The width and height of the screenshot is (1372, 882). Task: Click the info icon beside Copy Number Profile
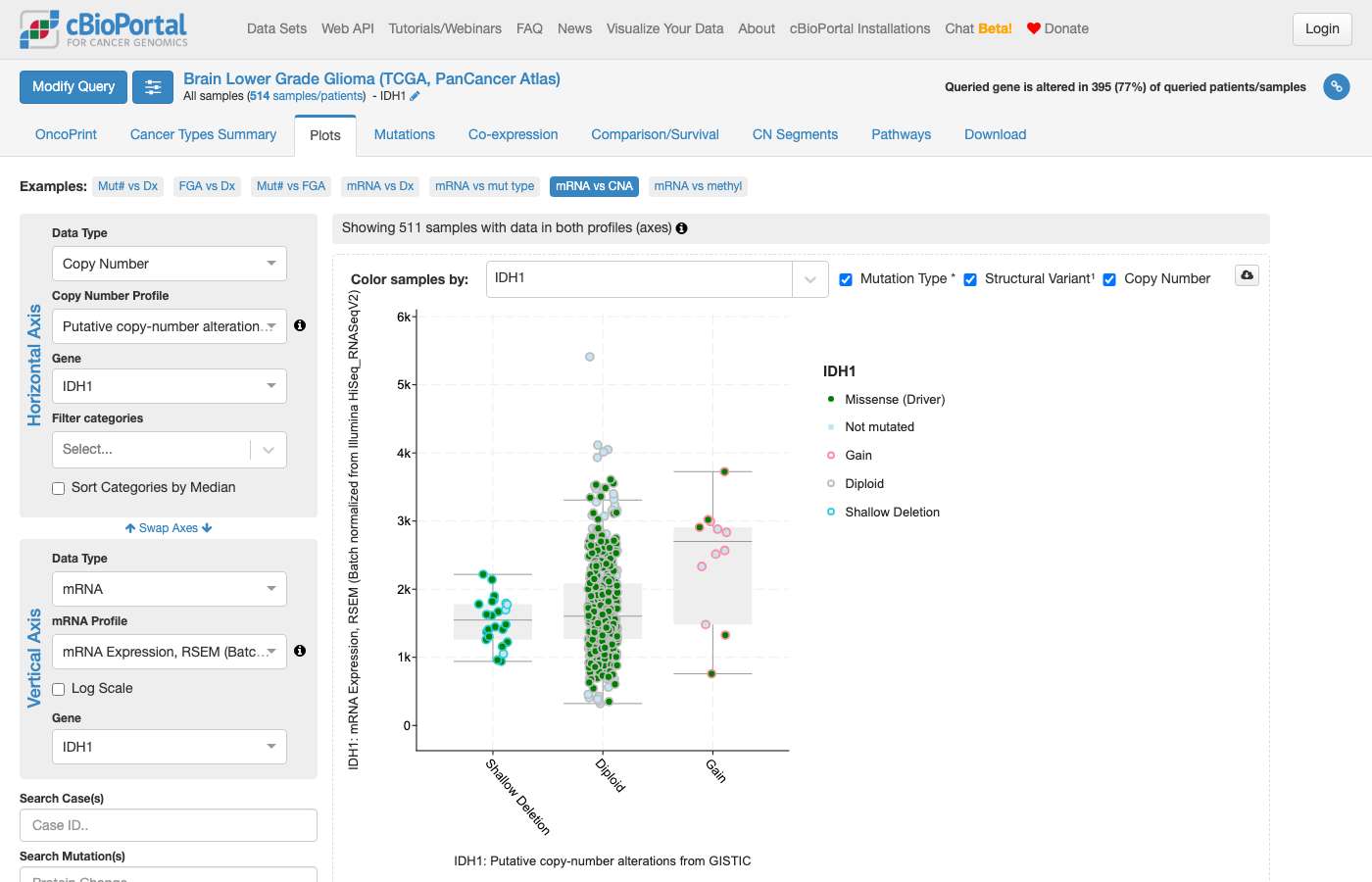click(300, 325)
